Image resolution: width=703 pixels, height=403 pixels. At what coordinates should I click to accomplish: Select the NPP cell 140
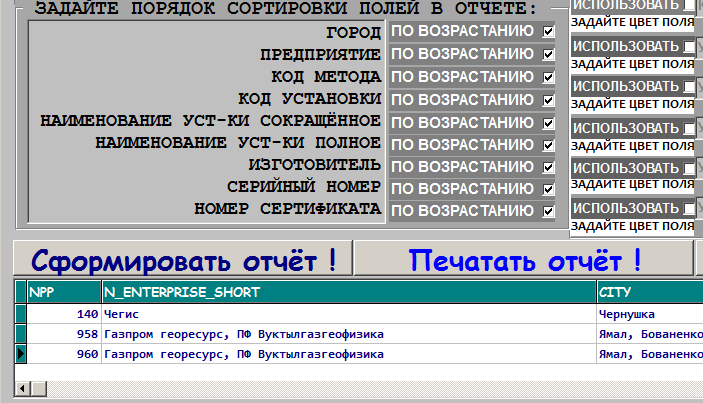[x=64, y=314]
